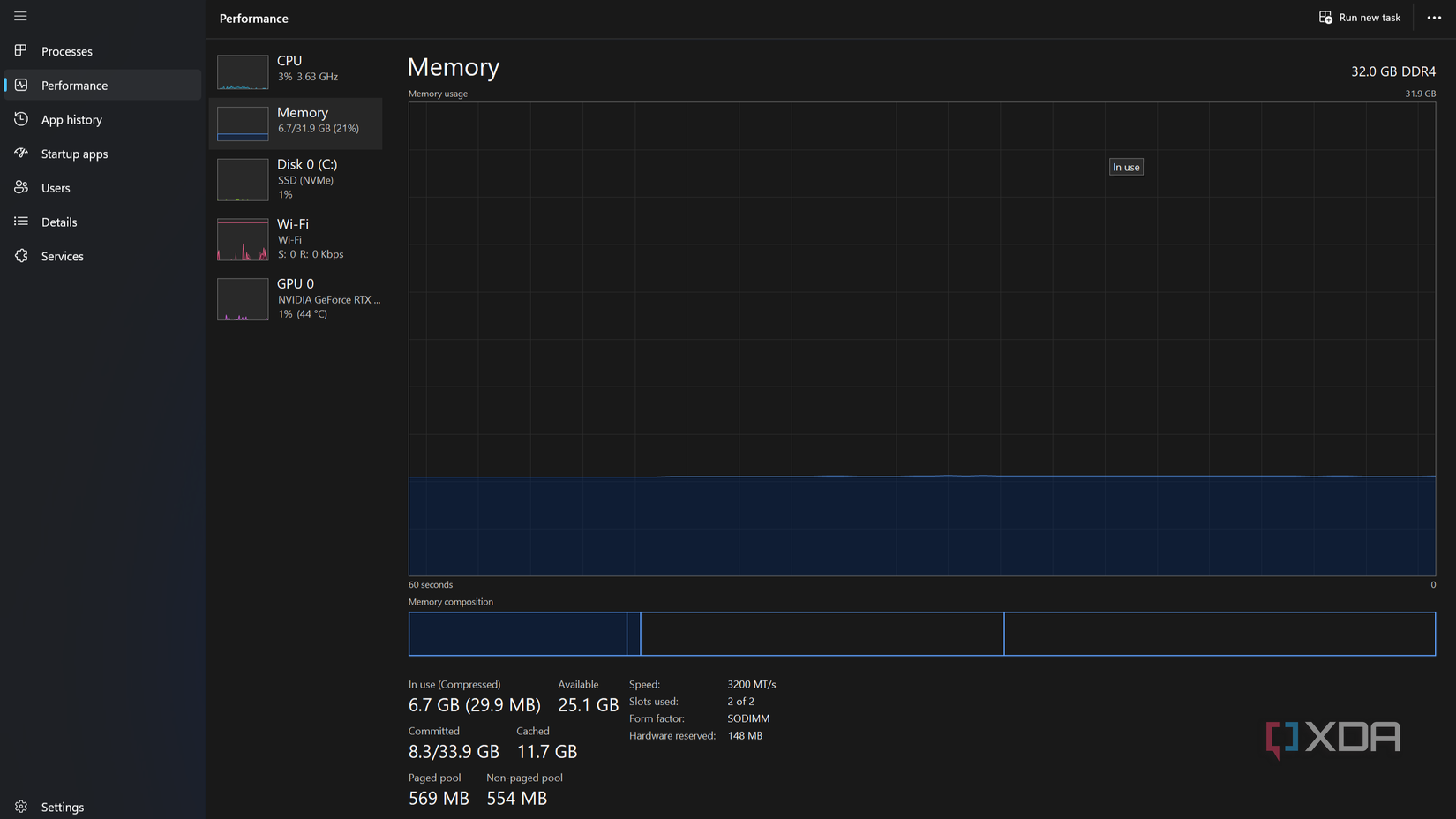
Task: Open the hamburger navigation menu
Action: (20, 16)
